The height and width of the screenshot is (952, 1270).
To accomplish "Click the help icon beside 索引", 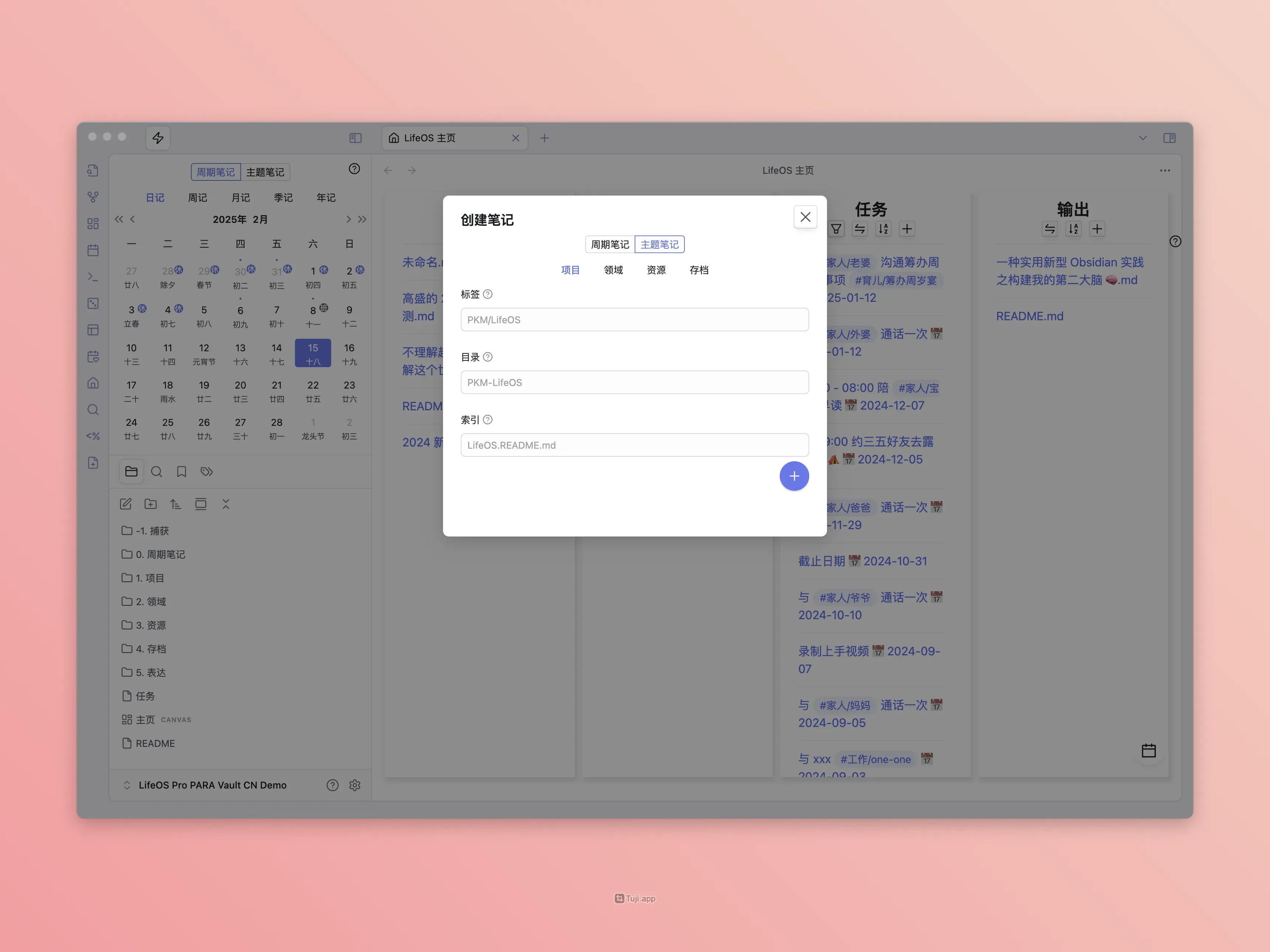I will (x=487, y=420).
